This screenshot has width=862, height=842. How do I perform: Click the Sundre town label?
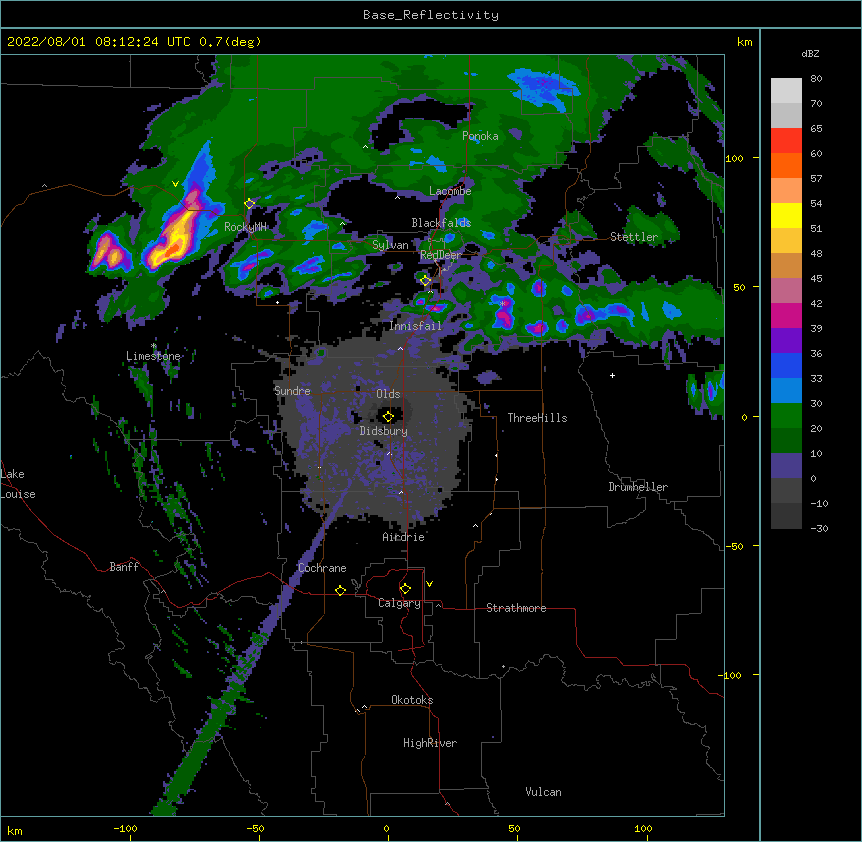[292, 391]
